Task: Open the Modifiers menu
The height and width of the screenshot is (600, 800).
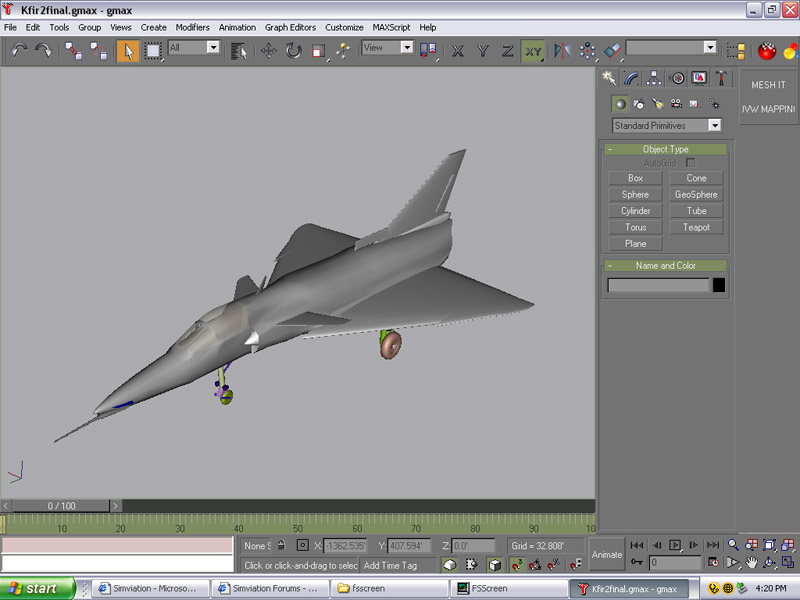Action: coord(192,27)
